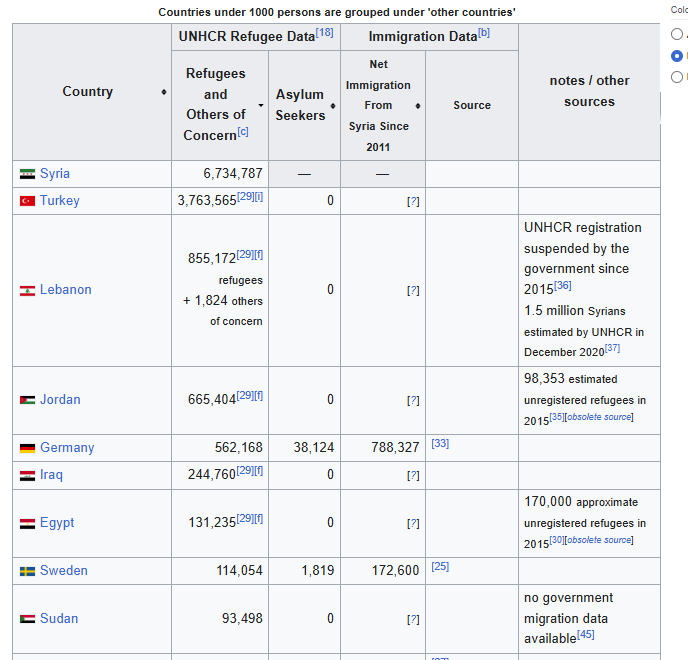Click 'obsolete source' tag in Egypt notes

599,540
